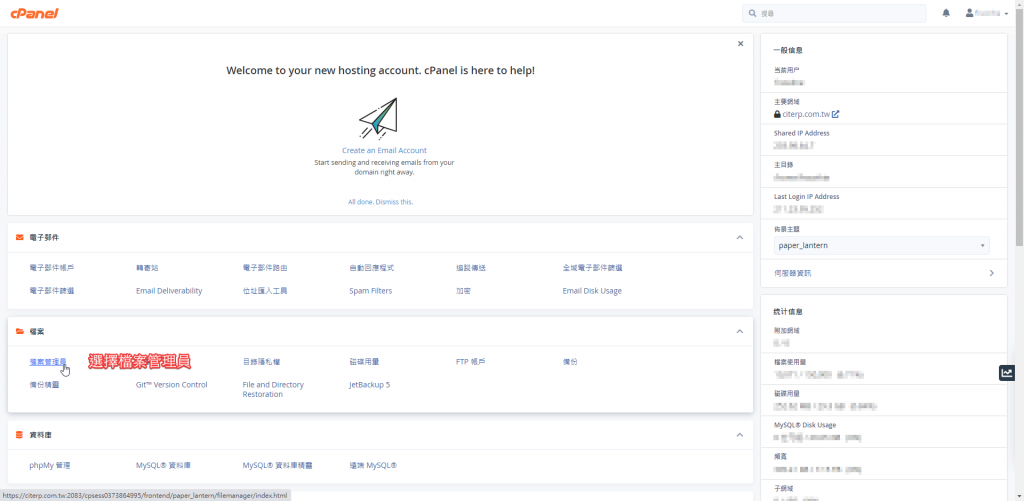
Task: Click Create an Email Account link
Action: click(384, 151)
